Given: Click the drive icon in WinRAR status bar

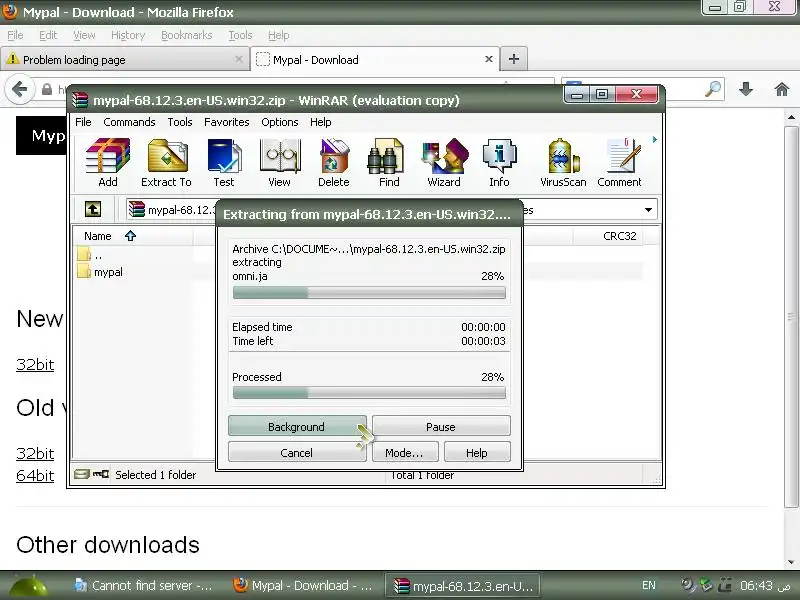Looking at the screenshot, I should 82,474.
